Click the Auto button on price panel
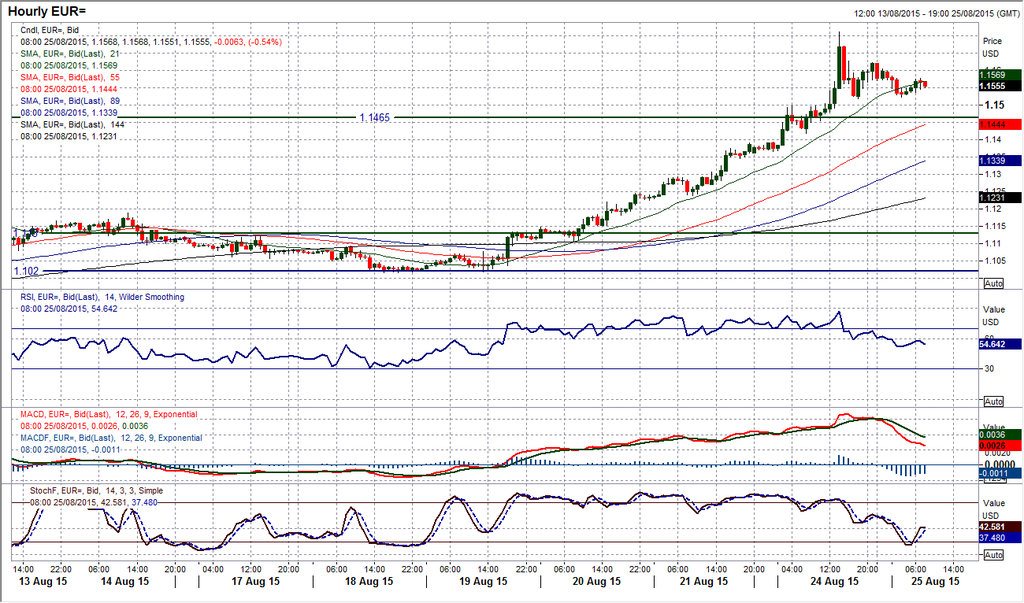 (x=993, y=284)
